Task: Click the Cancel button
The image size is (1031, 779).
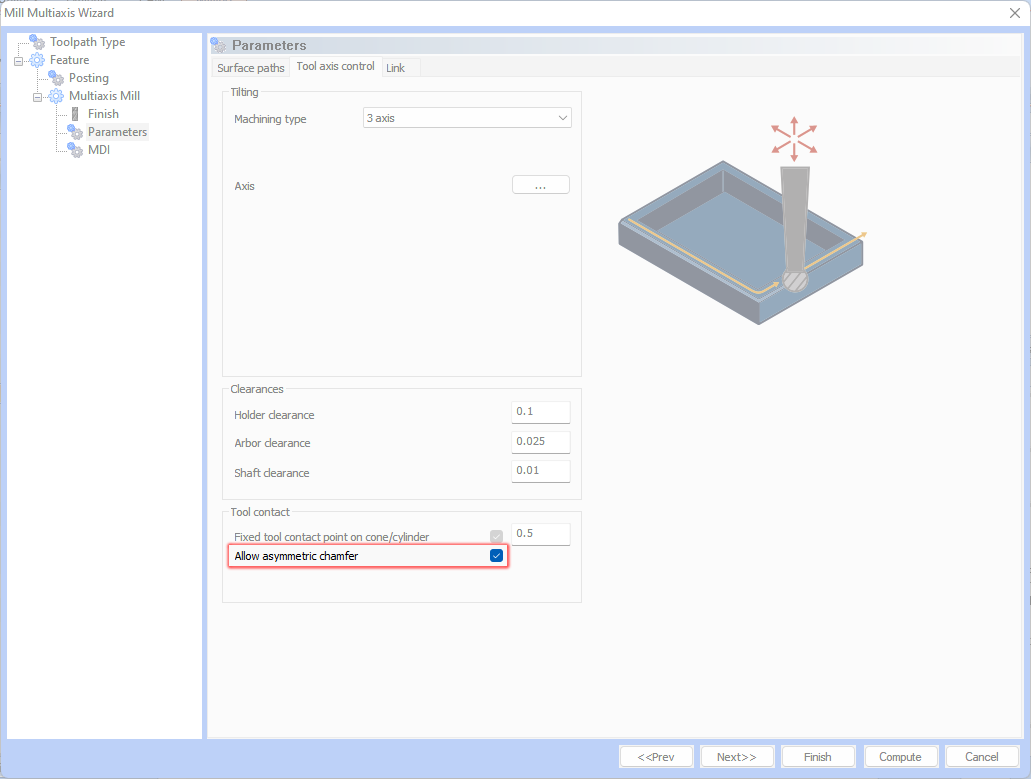Action: coord(982,757)
